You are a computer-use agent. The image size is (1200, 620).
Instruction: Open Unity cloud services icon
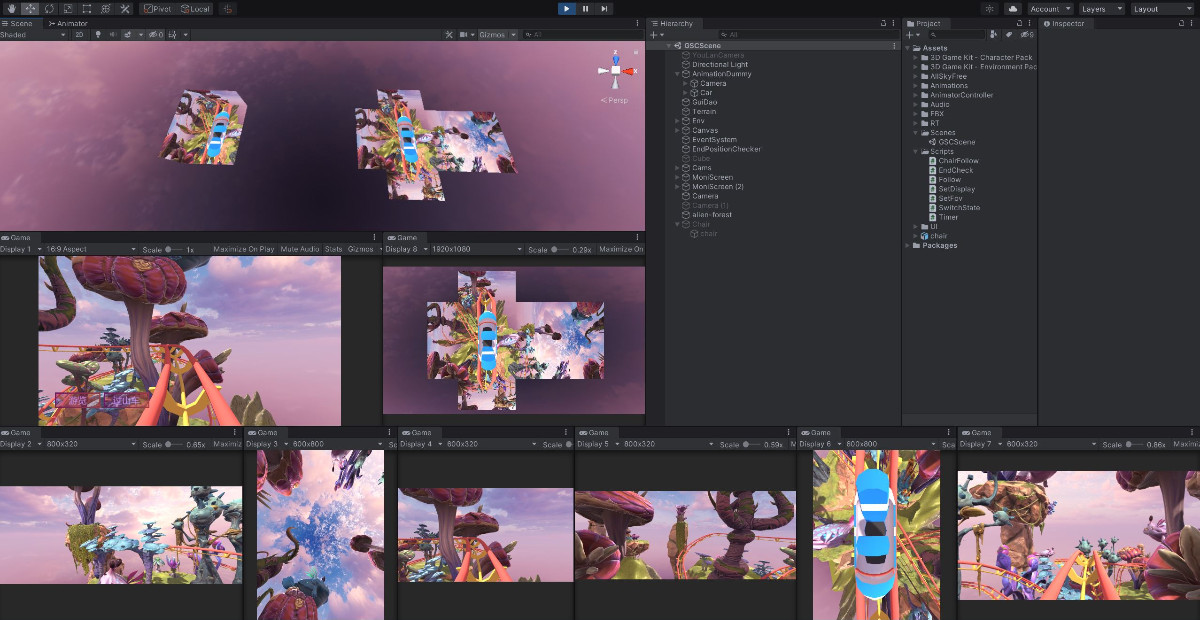tap(1012, 8)
